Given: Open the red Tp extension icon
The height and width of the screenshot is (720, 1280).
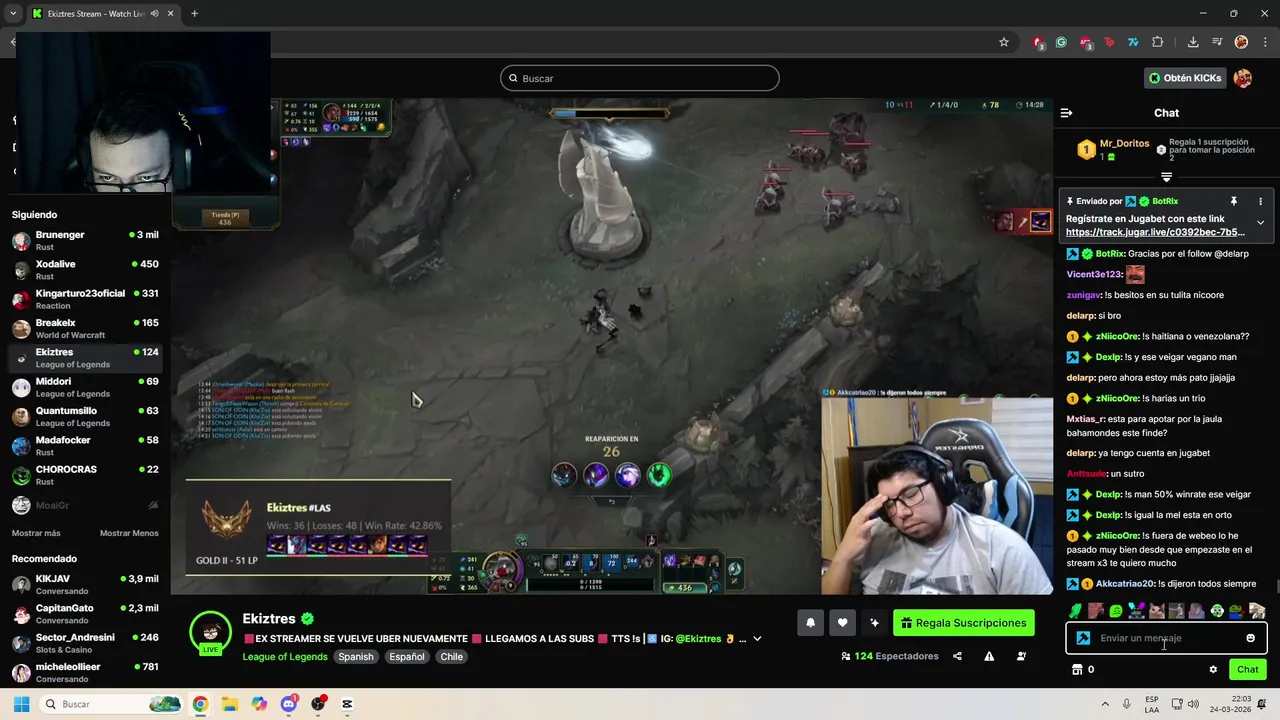Looking at the screenshot, I should pos(1109,42).
